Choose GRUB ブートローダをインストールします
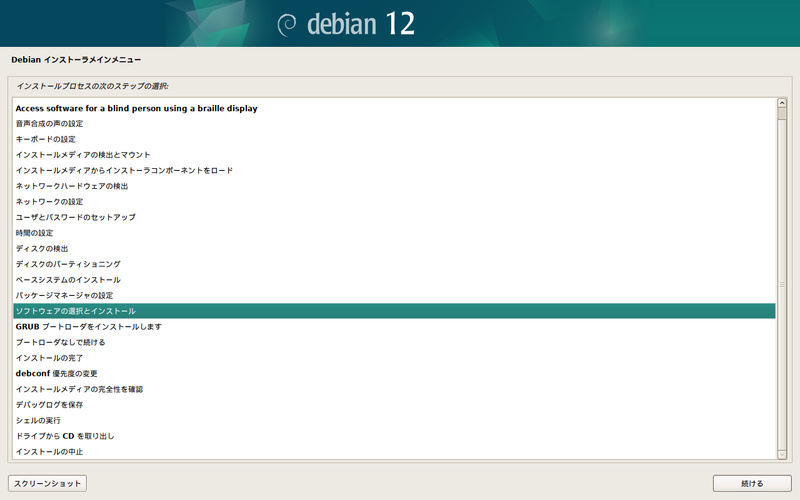 click(x=89, y=327)
